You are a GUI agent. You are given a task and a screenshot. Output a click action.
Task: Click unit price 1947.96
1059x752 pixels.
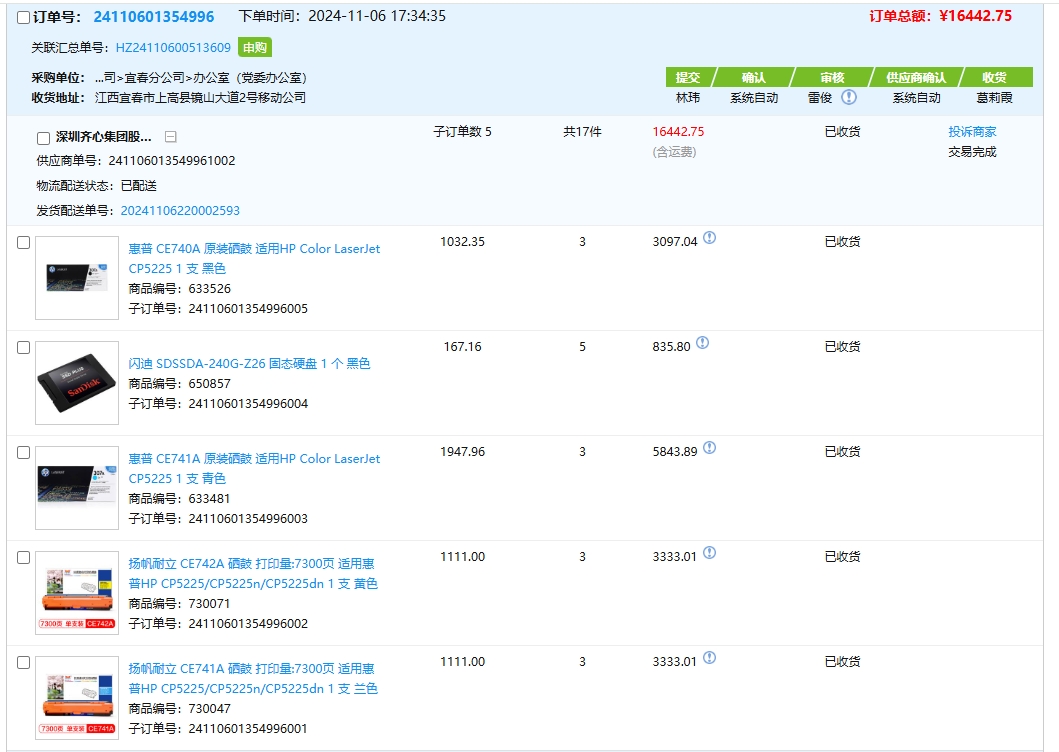coord(463,451)
